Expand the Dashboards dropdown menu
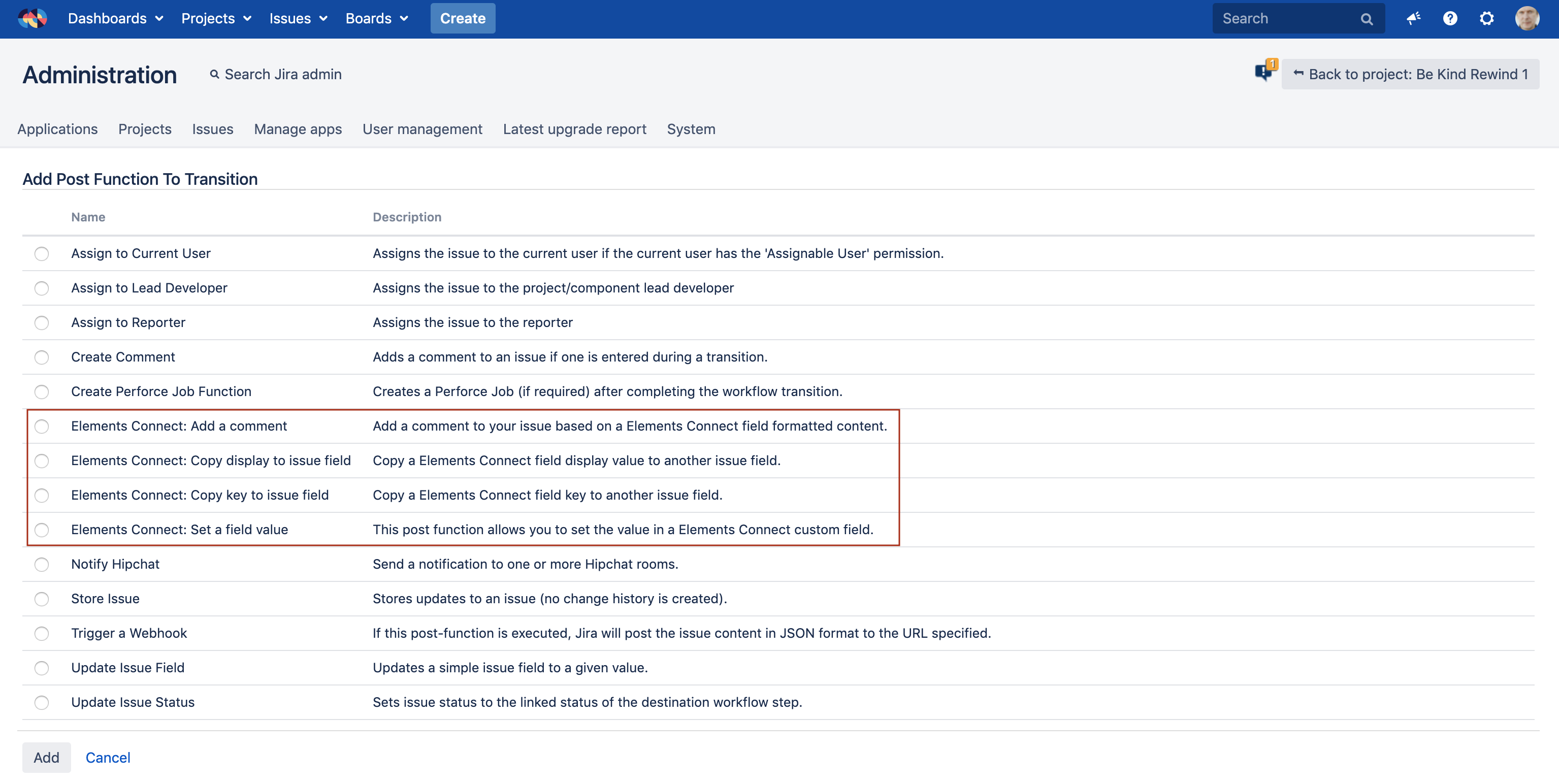 pos(116,18)
